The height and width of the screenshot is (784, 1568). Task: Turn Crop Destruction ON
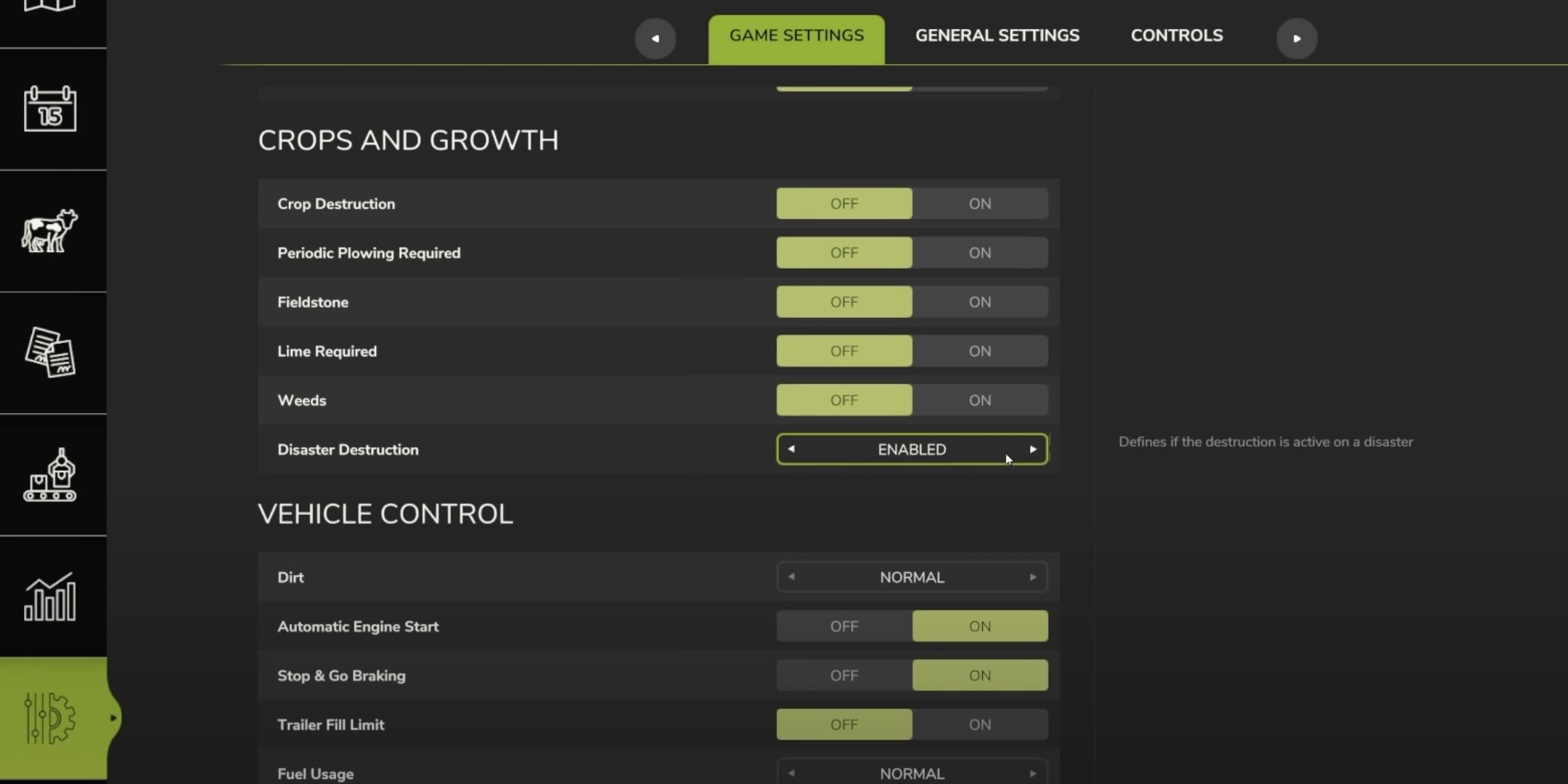coord(980,204)
